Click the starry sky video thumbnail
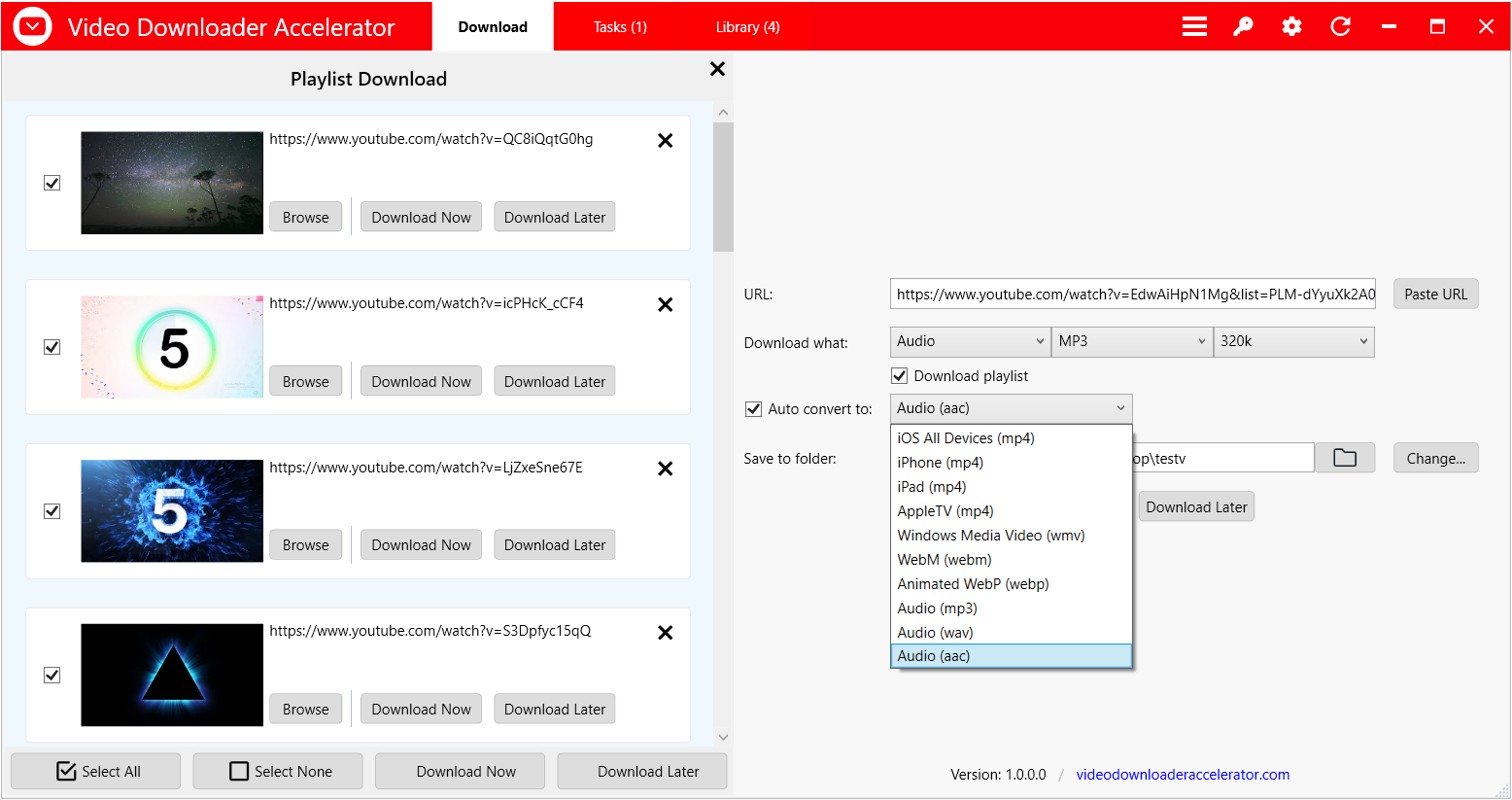1512x800 pixels. click(171, 182)
